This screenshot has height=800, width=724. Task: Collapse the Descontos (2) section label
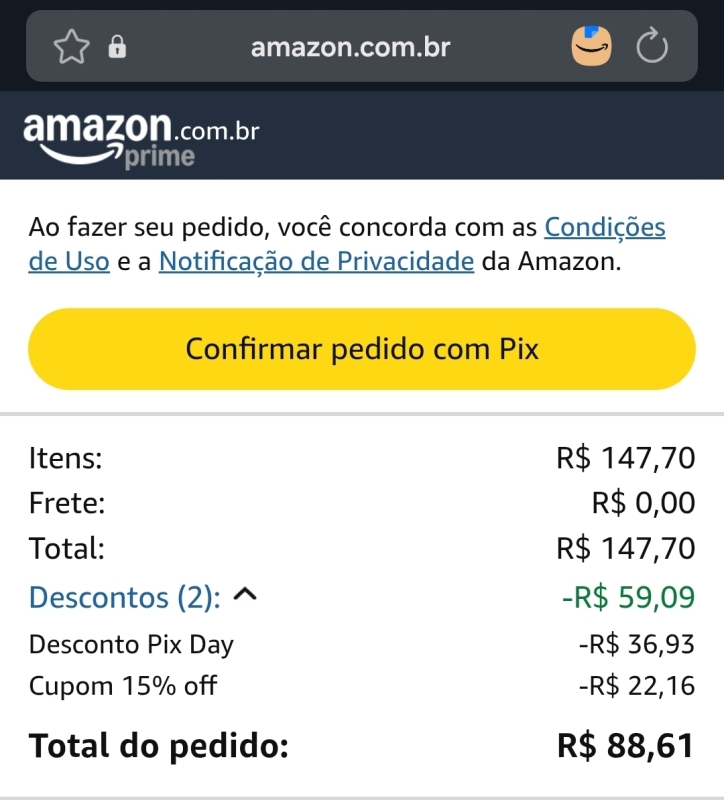(125, 597)
